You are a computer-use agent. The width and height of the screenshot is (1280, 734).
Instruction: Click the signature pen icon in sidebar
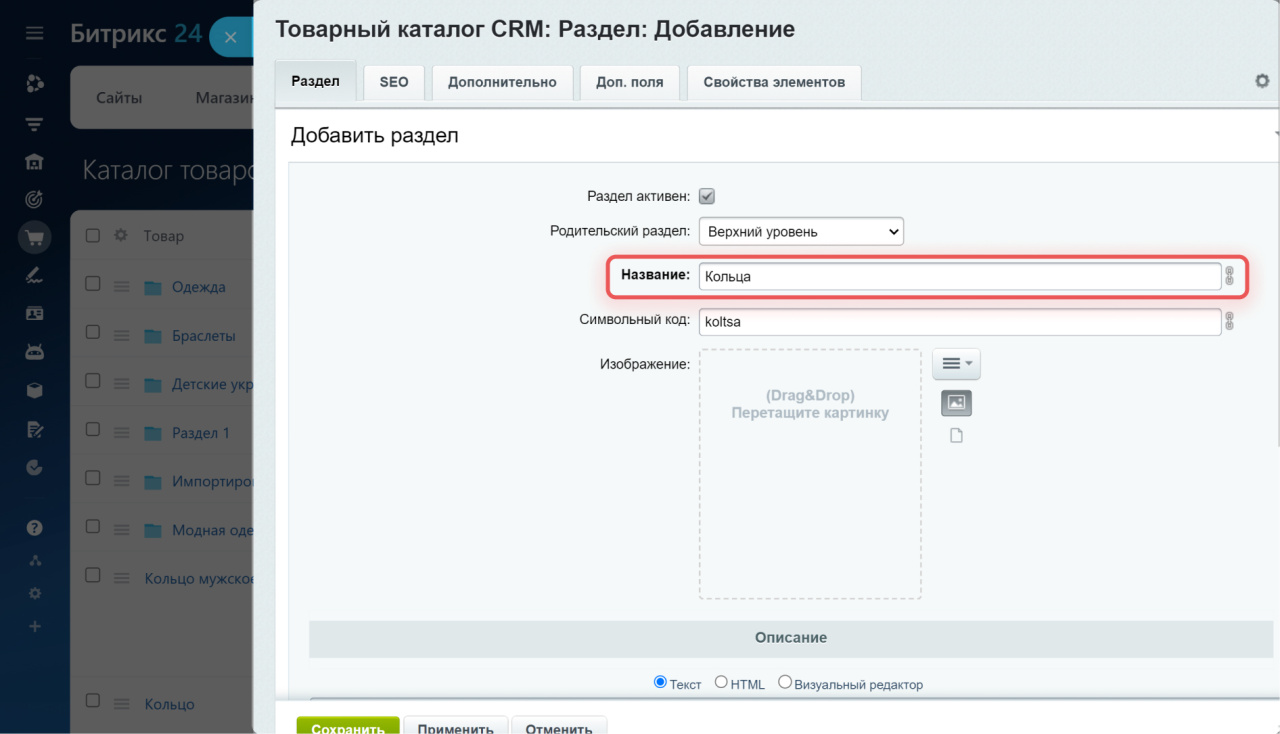[35, 276]
